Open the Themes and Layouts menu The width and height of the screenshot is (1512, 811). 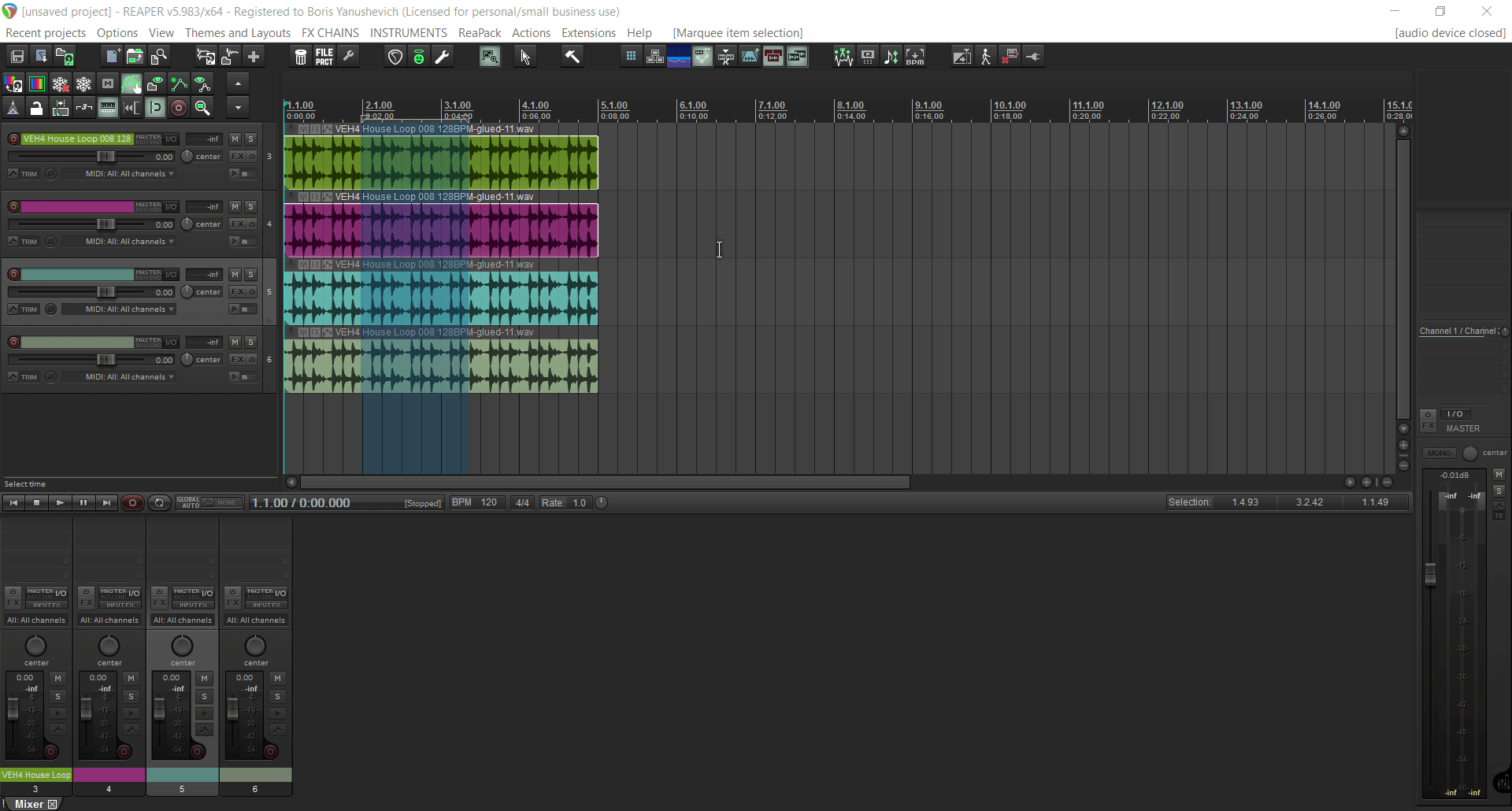click(237, 33)
